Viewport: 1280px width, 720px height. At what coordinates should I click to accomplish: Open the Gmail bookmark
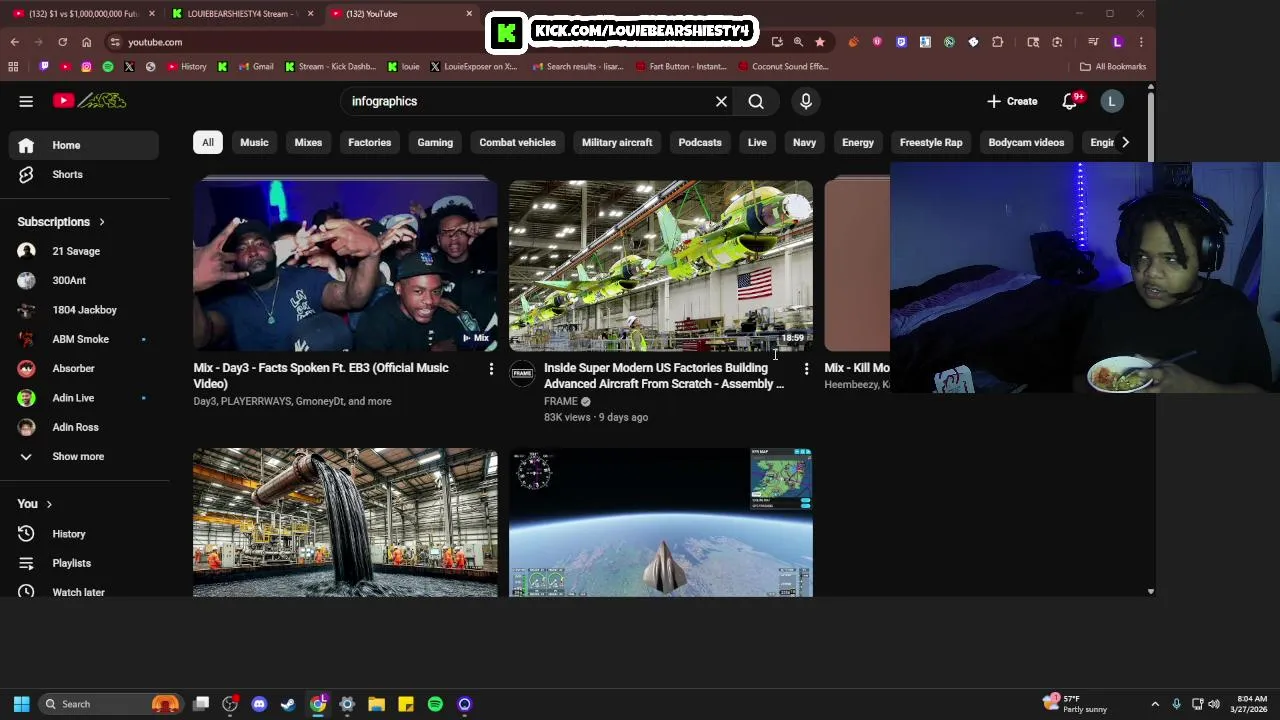click(x=255, y=67)
